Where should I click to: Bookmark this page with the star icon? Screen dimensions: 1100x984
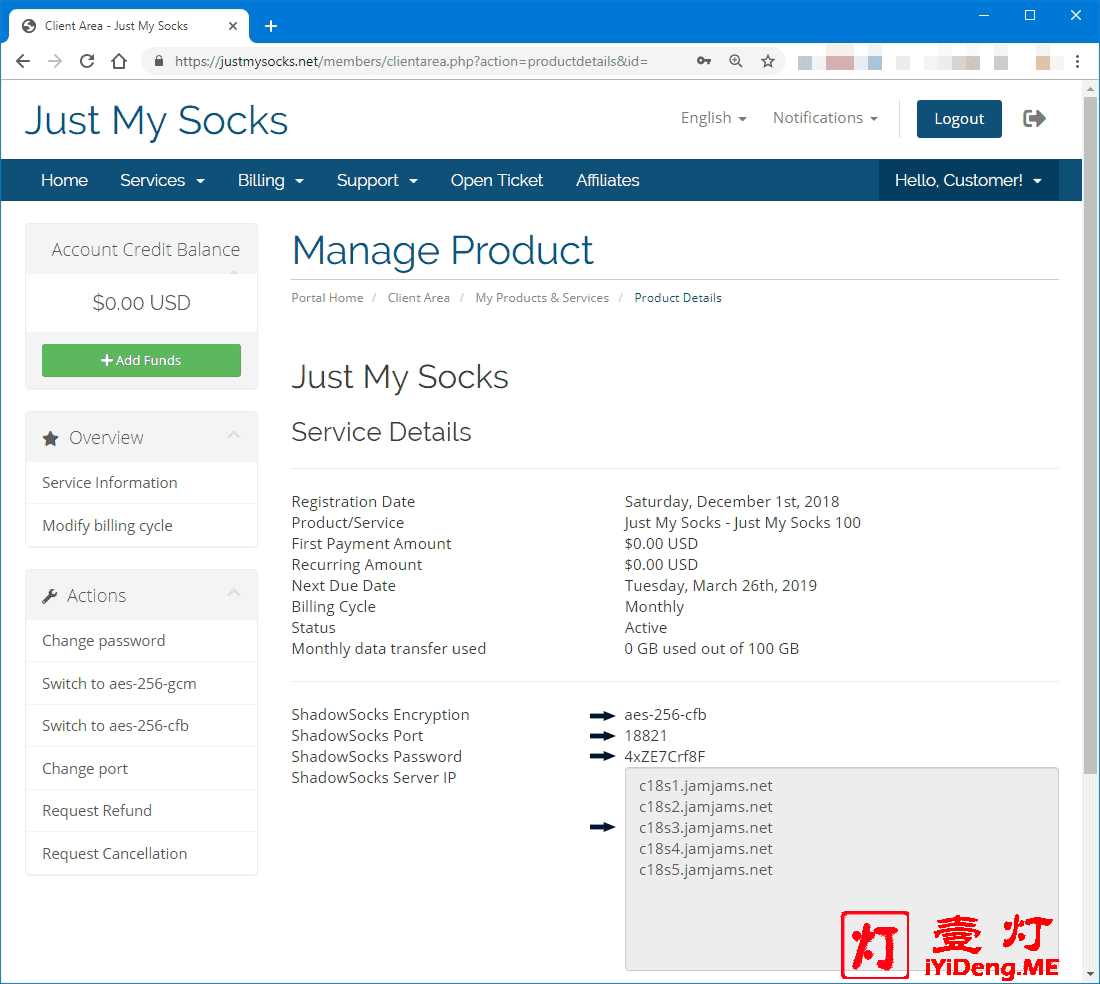768,61
